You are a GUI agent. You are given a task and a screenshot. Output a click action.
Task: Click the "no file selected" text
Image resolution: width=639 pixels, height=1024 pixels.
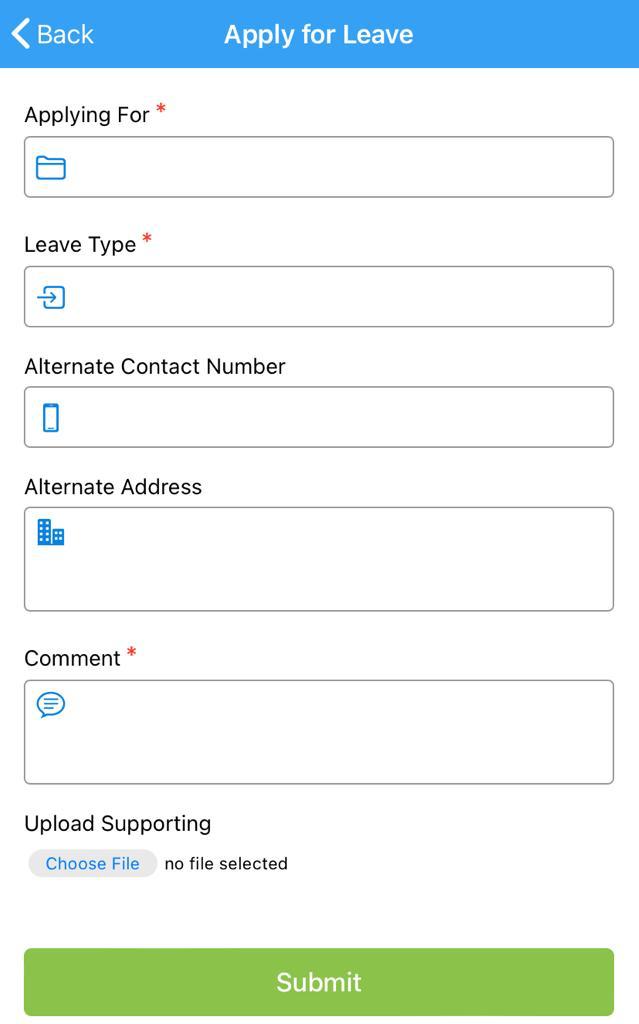click(226, 864)
